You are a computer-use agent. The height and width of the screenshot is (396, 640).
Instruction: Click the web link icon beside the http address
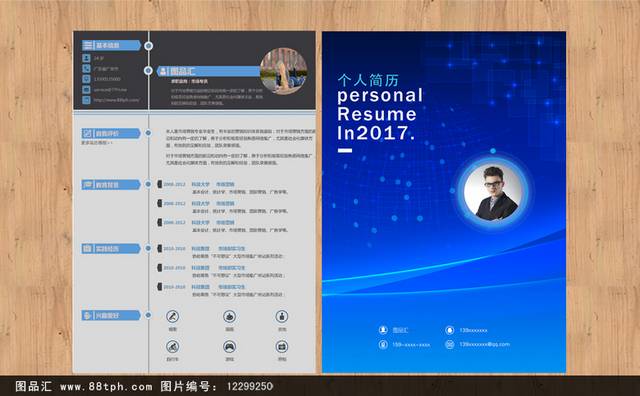click(86, 100)
